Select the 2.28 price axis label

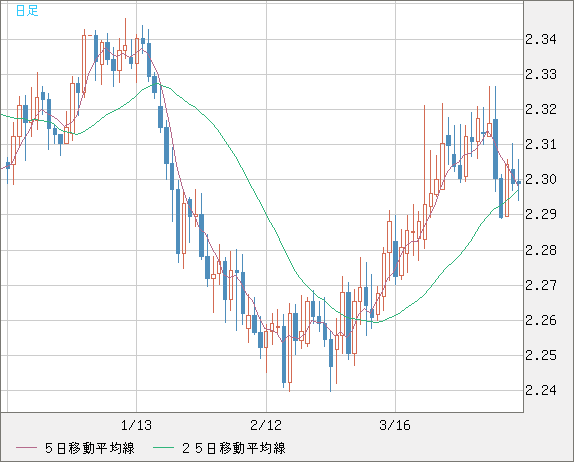(x=541, y=250)
